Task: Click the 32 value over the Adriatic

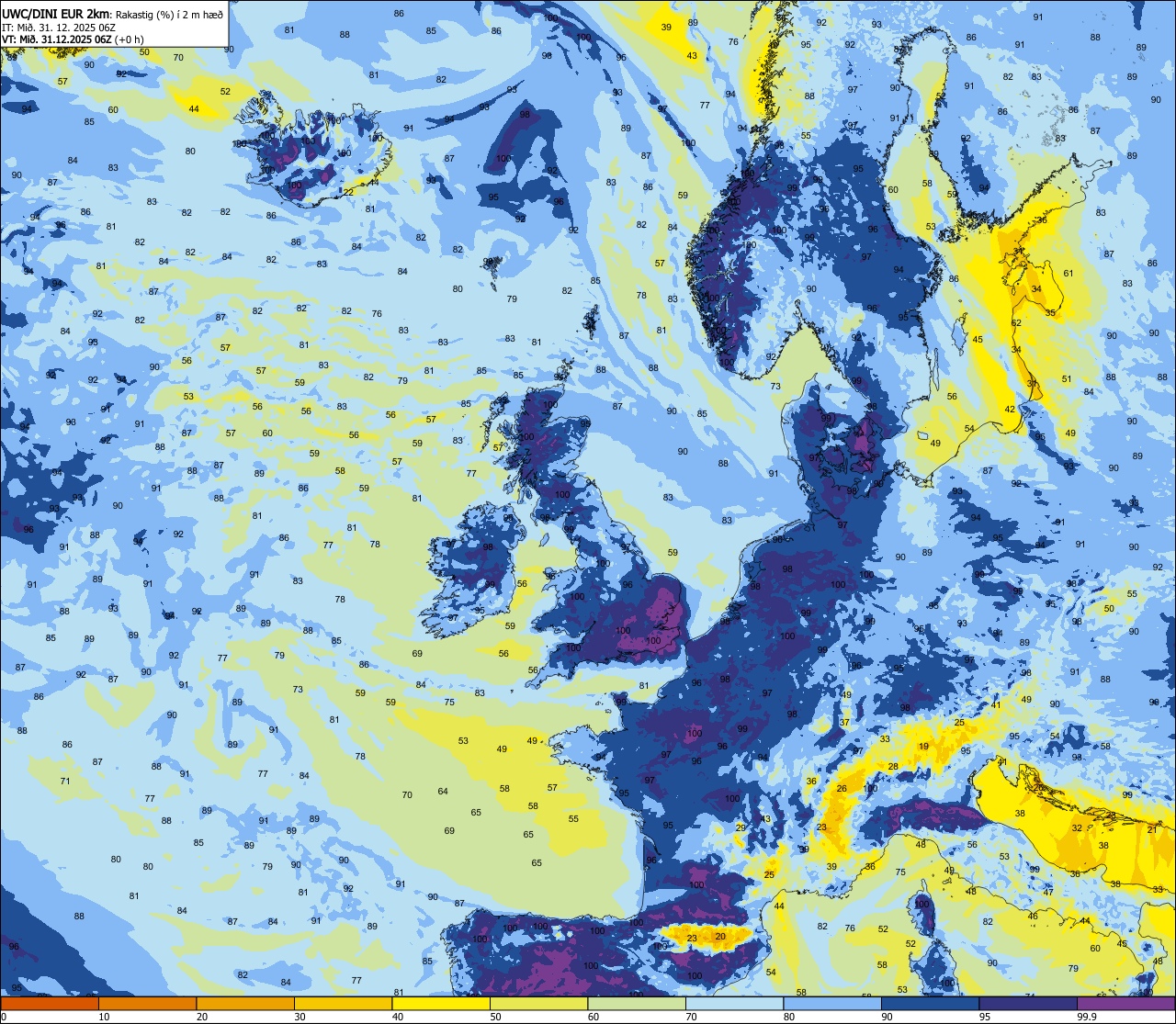Action: coord(1077,827)
